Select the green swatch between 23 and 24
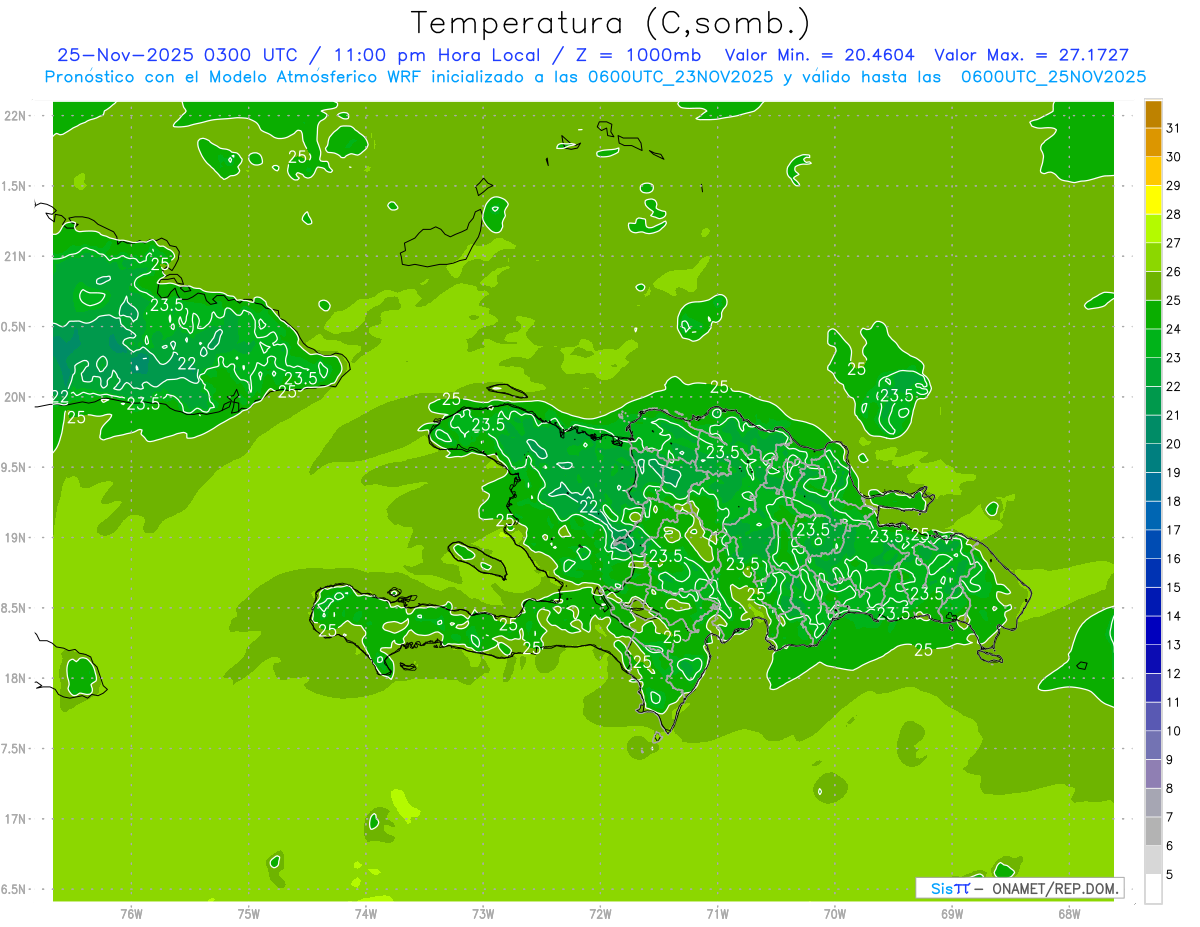Screen dimensions: 1200x927 point(1153,344)
